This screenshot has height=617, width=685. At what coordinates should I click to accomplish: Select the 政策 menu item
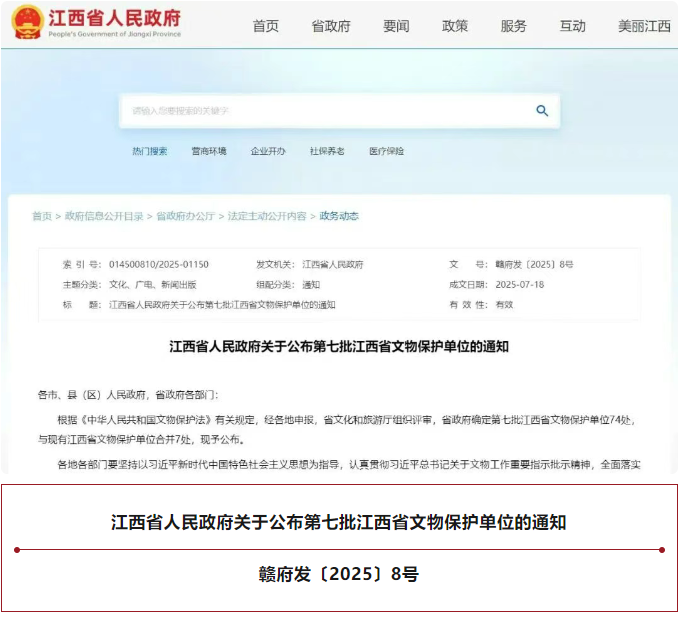click(455, 26)
